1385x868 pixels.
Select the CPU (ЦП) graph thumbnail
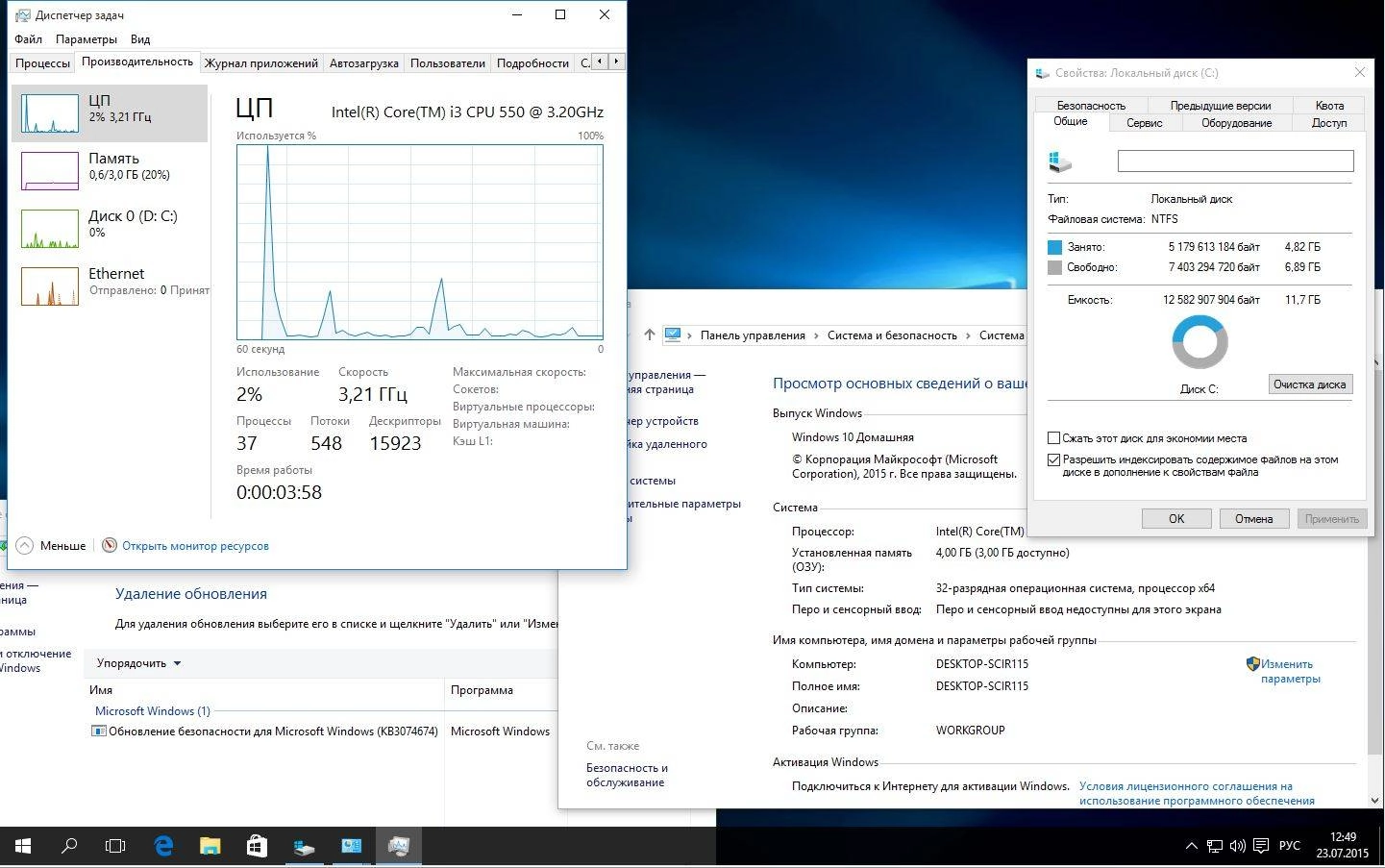tap(50, 113)
